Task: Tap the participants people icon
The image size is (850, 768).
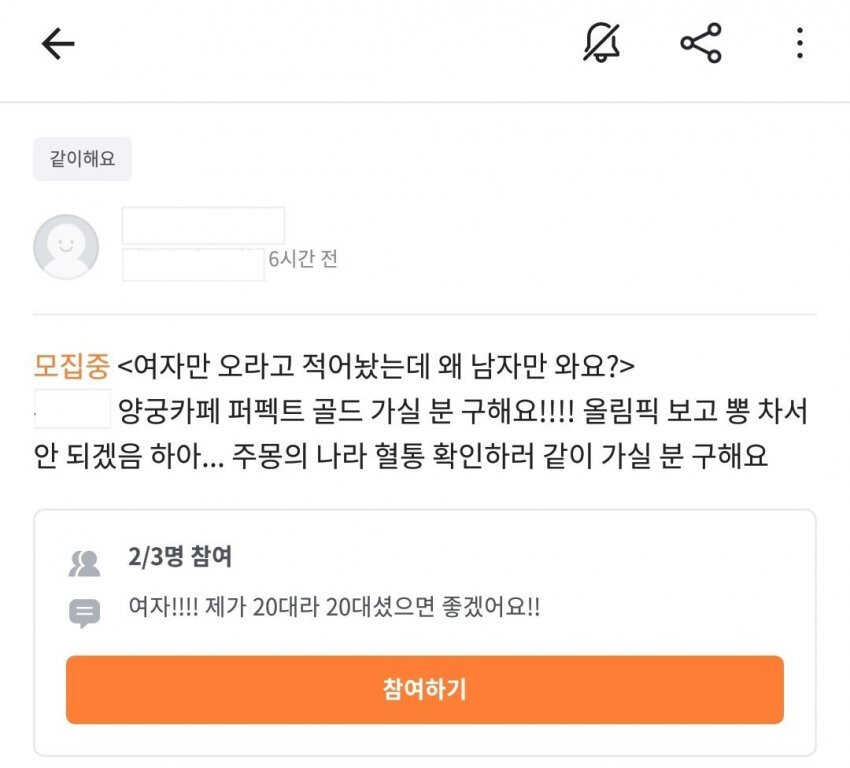Action: coord(85,564)
